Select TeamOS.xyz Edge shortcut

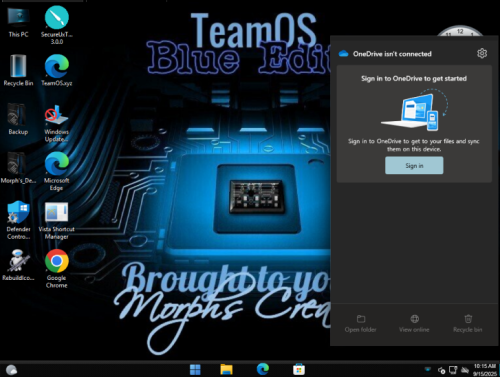(57, 70)
